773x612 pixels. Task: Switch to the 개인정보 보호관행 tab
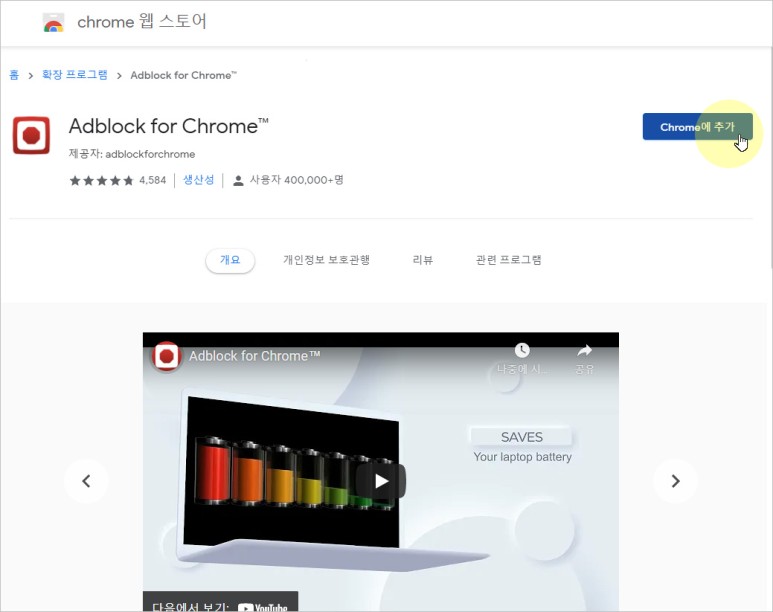[x=326, y=260]
